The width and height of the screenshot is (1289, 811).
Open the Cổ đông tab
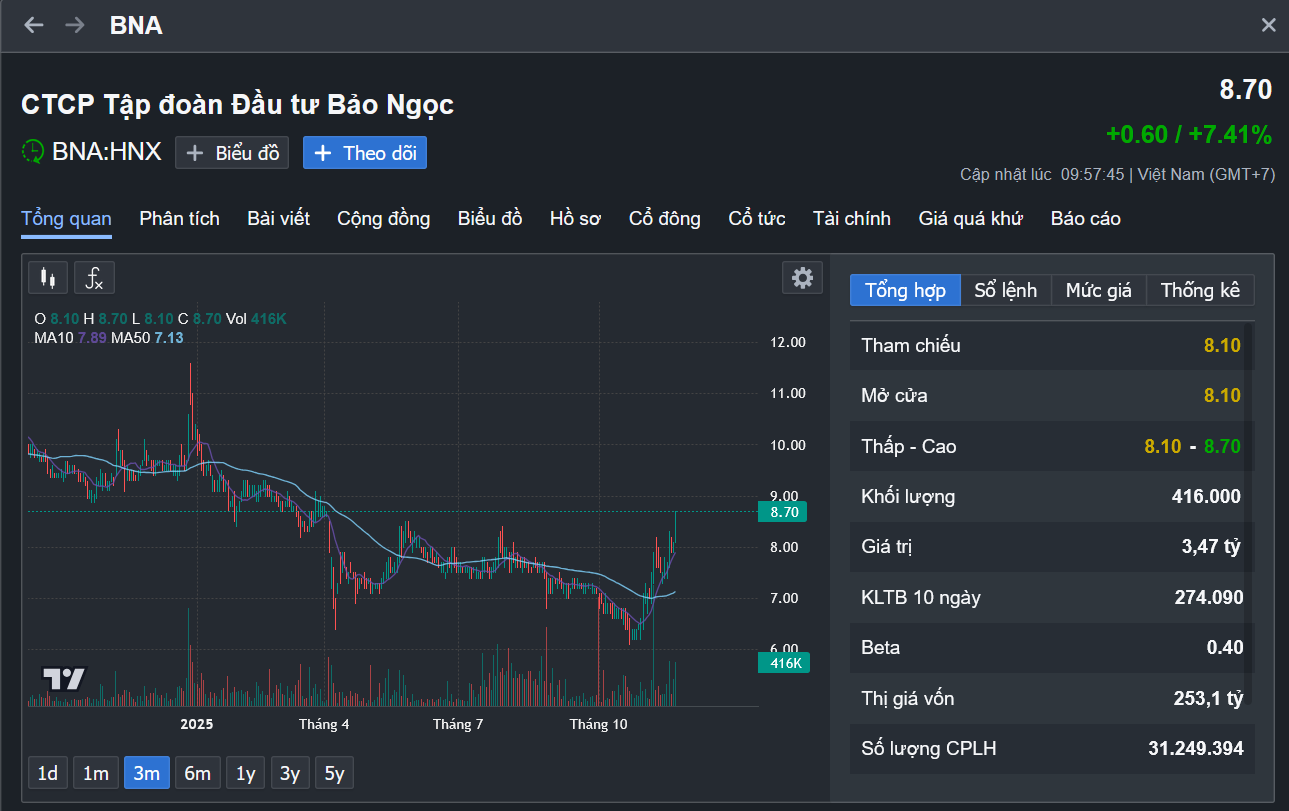[665, 219]
